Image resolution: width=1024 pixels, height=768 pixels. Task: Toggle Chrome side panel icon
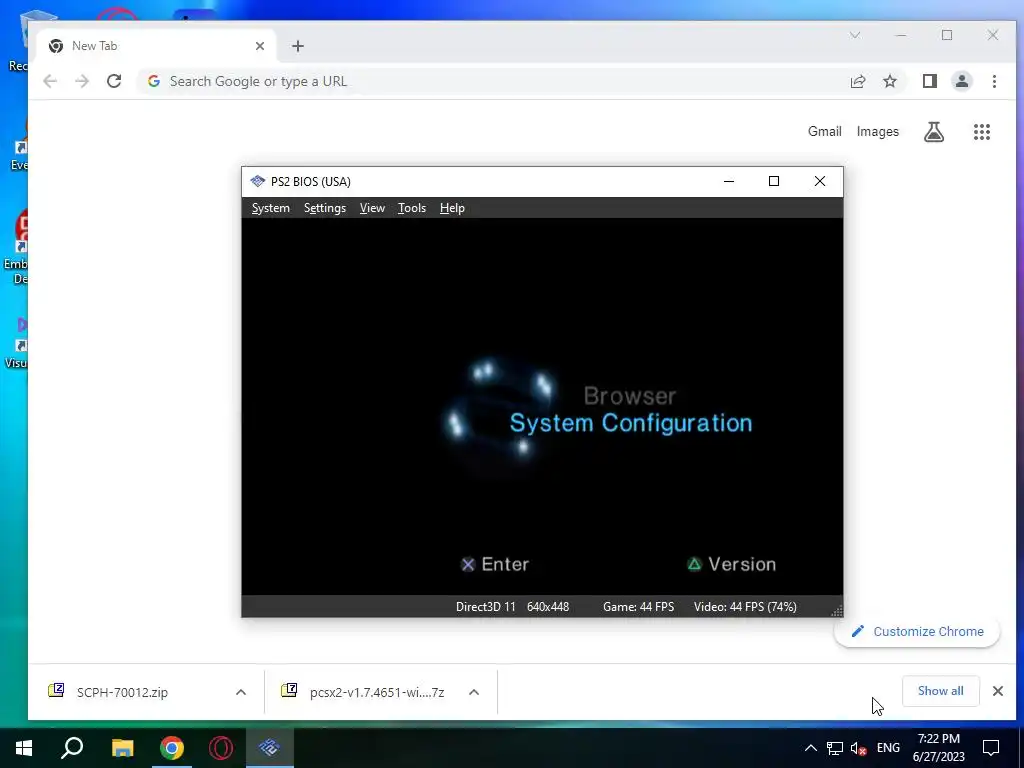point(929,81)
